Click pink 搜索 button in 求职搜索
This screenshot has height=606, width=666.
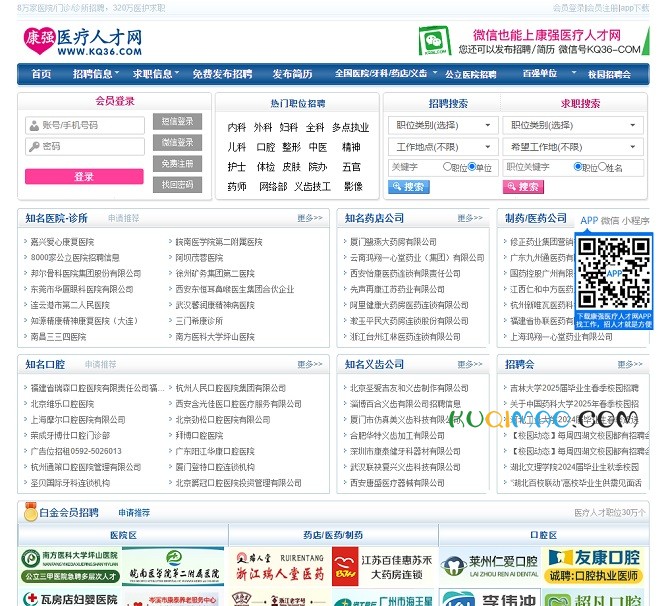click(523, 186)
